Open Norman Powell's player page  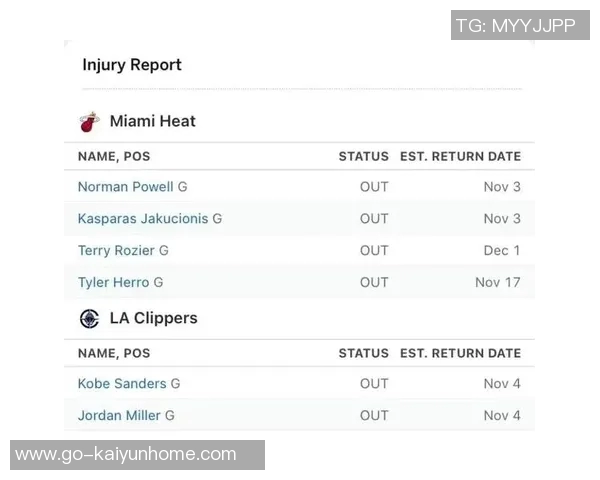126,187
